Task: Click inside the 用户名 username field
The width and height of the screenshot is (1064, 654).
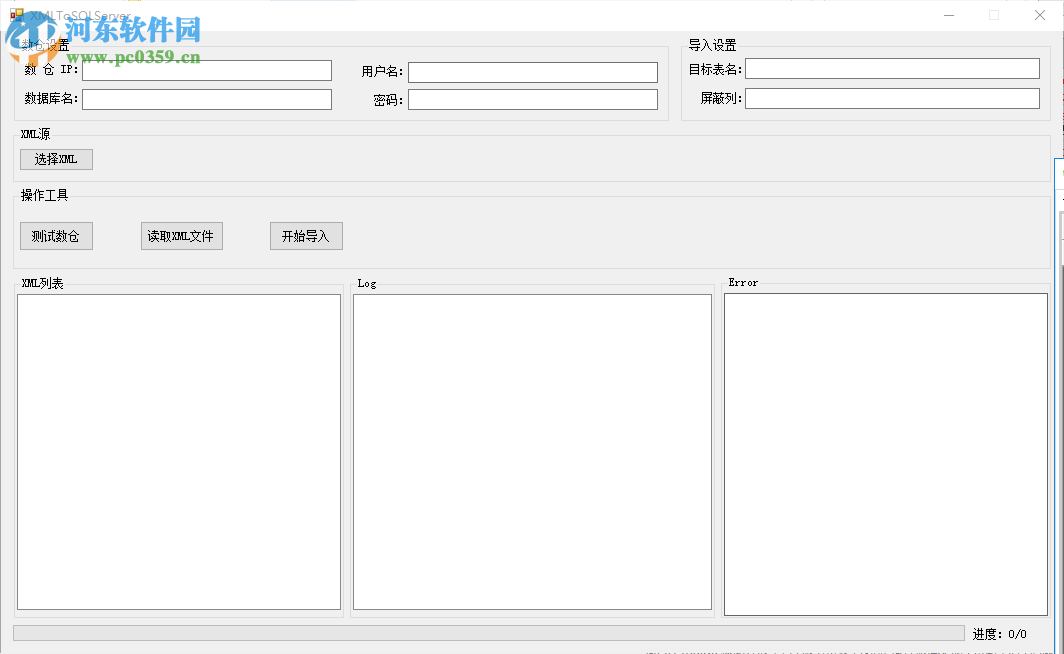Action: pyautogui.click(x=532, y=71)
